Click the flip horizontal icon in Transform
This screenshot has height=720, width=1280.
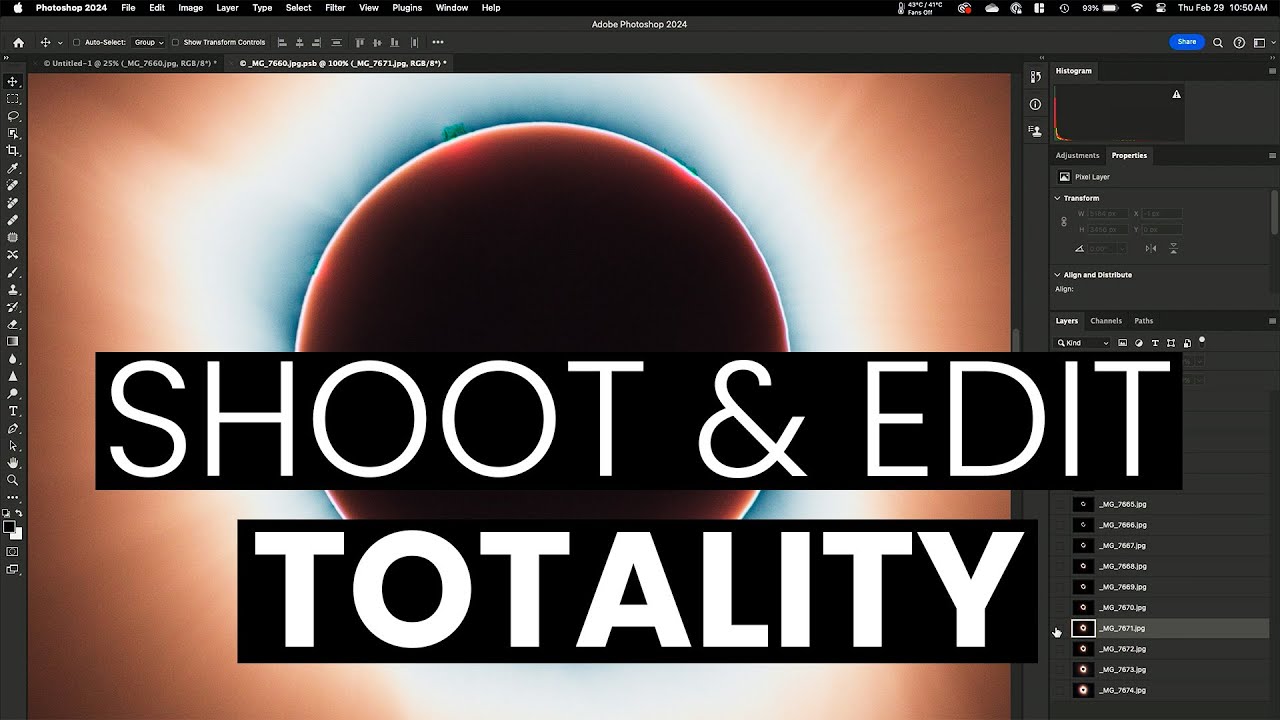coord(1151,248)
